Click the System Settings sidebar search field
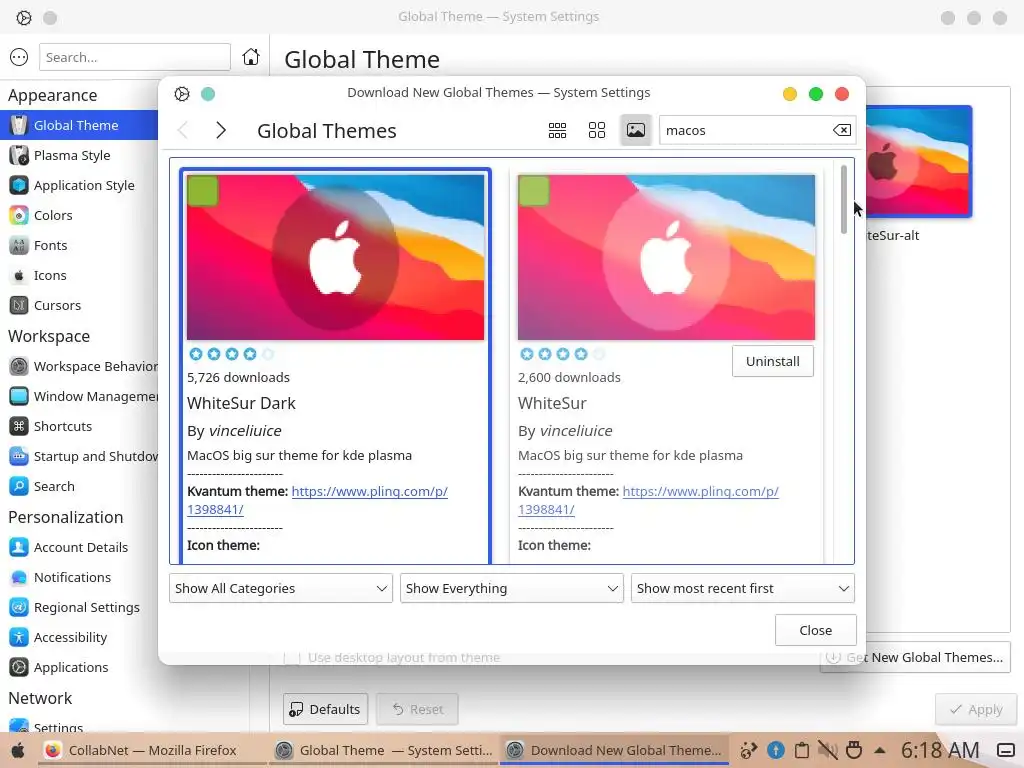Image resolution: width=1024 pixels, height=768 pixels. point(135,57)
